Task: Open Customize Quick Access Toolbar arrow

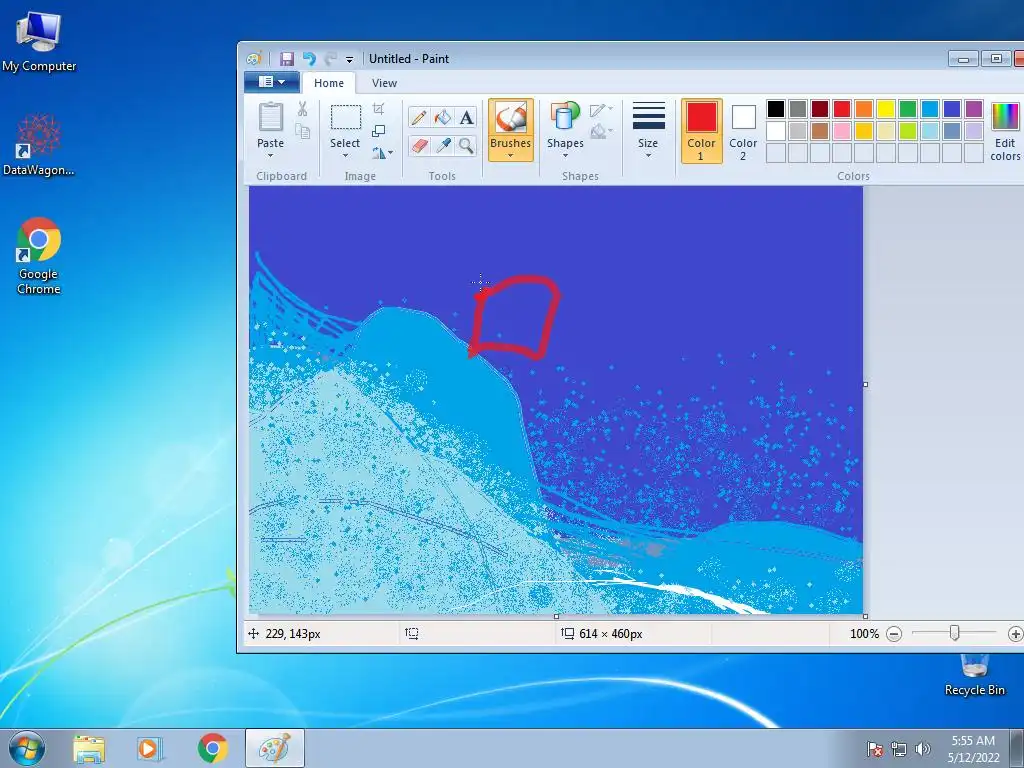Action: pyautogui.click(x=349, y=59)
